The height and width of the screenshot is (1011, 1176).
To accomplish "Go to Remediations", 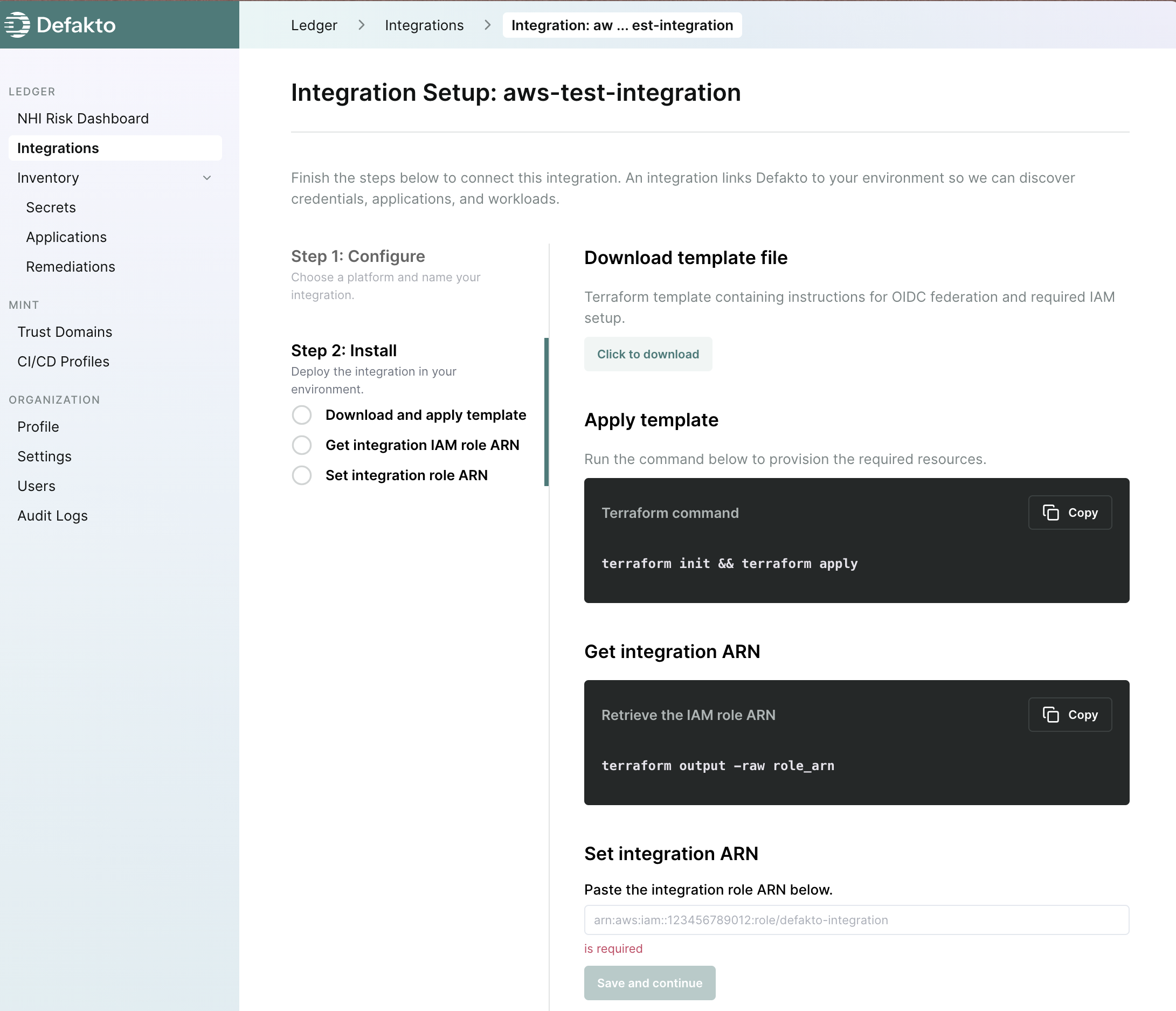I will pos(71,267).
